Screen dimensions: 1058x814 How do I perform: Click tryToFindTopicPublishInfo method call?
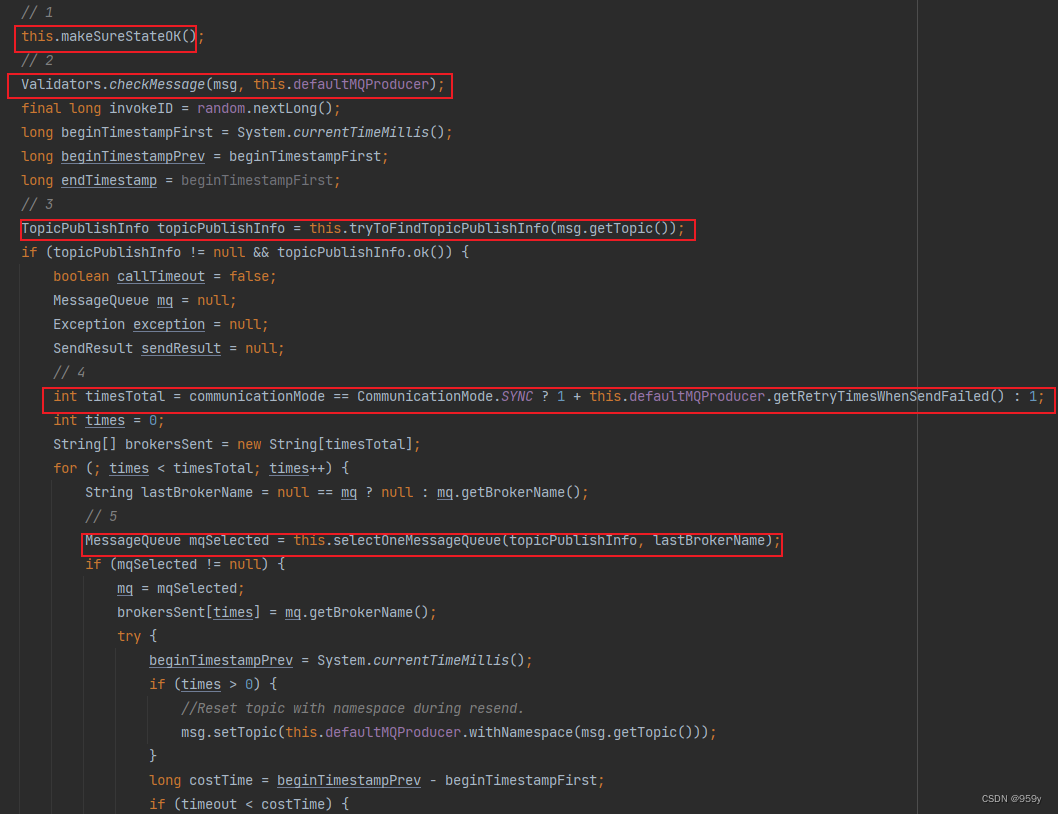pos(513,228)
